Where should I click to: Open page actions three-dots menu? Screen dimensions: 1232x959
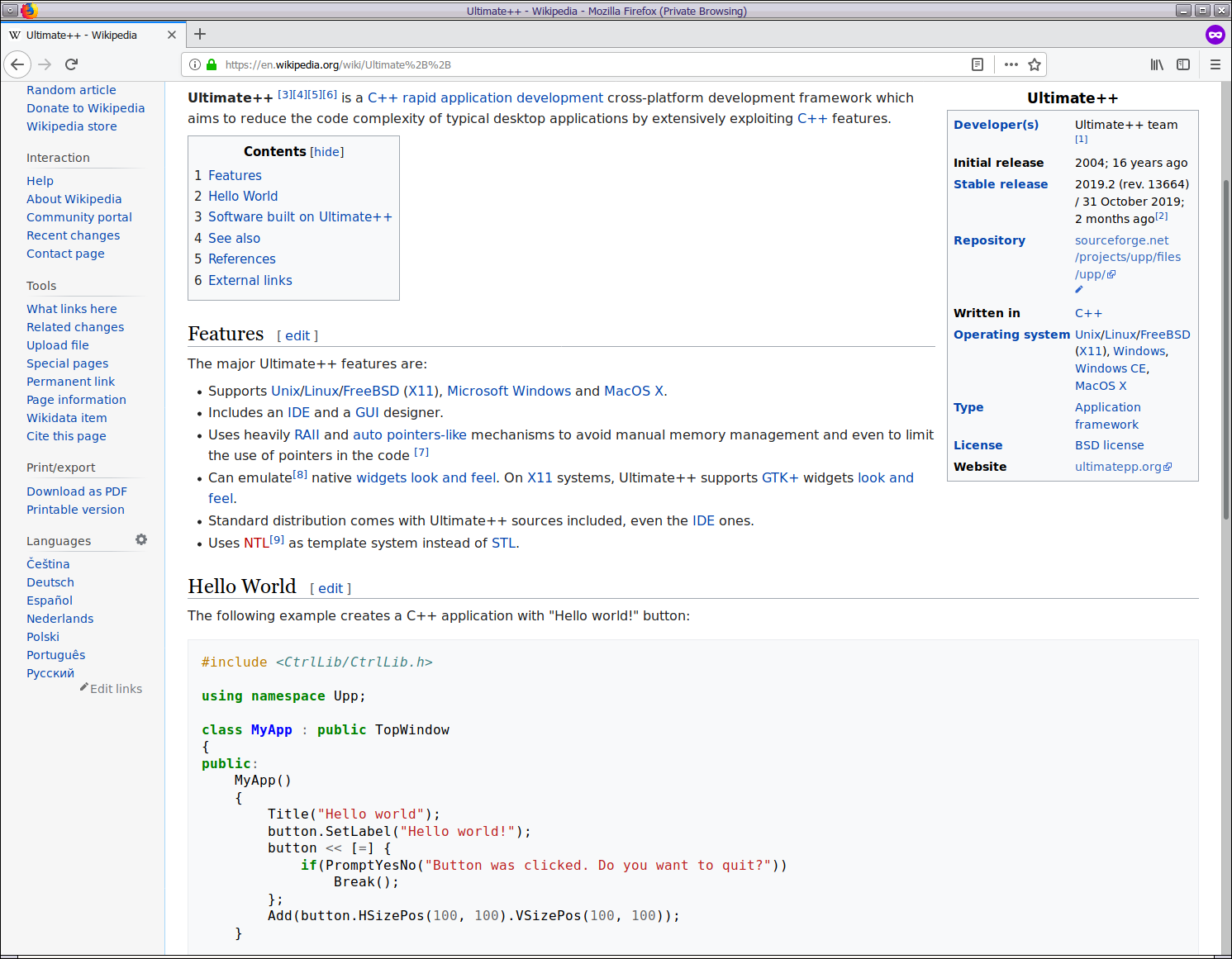coord(1011,64)
